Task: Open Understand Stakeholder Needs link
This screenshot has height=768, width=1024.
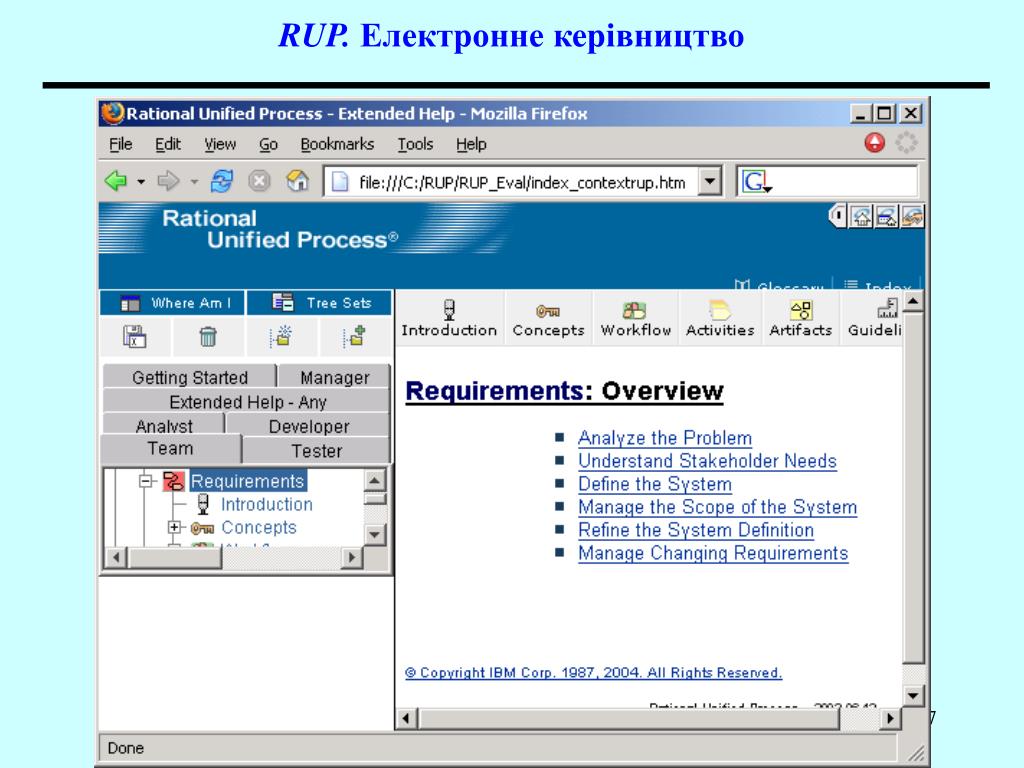Action: pos(707,461)
